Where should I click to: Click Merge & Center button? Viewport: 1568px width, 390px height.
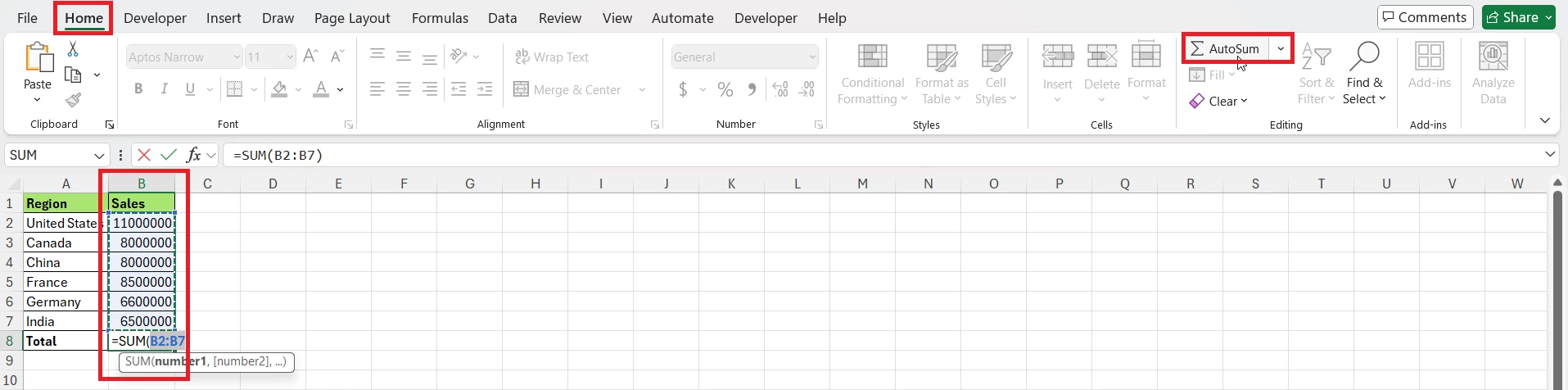(567, 89)
